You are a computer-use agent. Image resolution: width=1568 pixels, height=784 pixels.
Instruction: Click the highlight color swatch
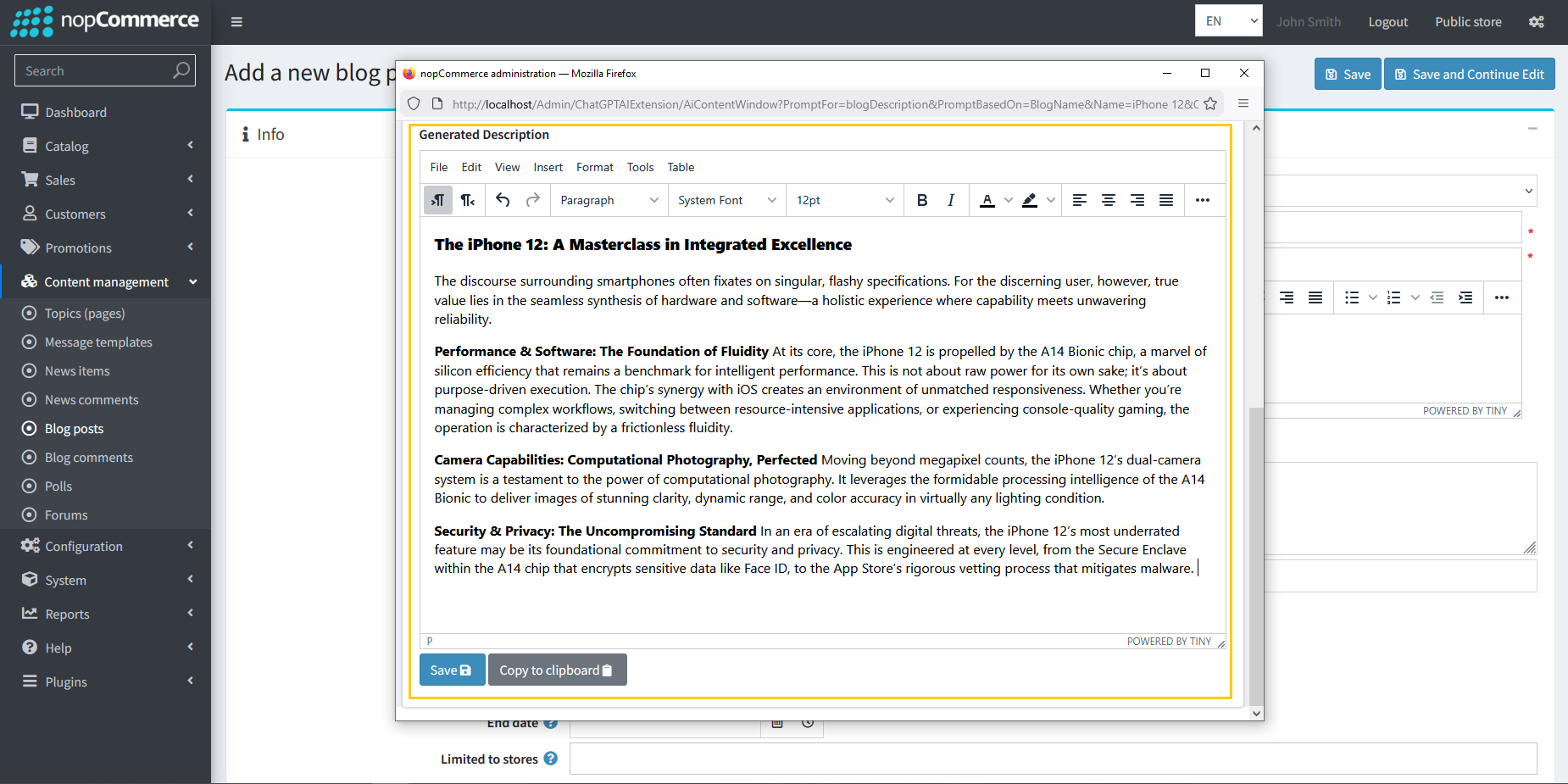(x=1030, y=200)
